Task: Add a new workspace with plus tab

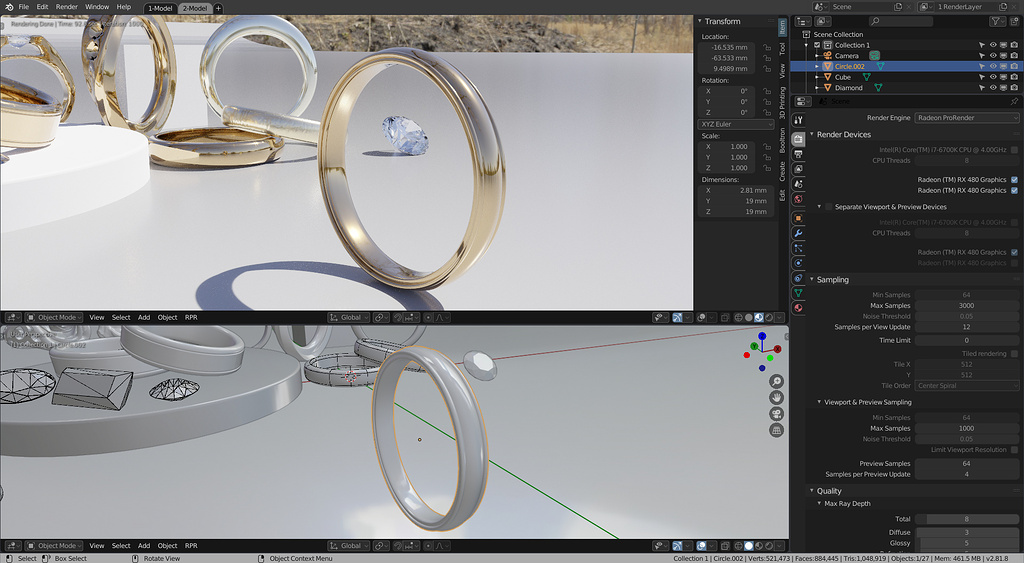Action: (218, 8)
